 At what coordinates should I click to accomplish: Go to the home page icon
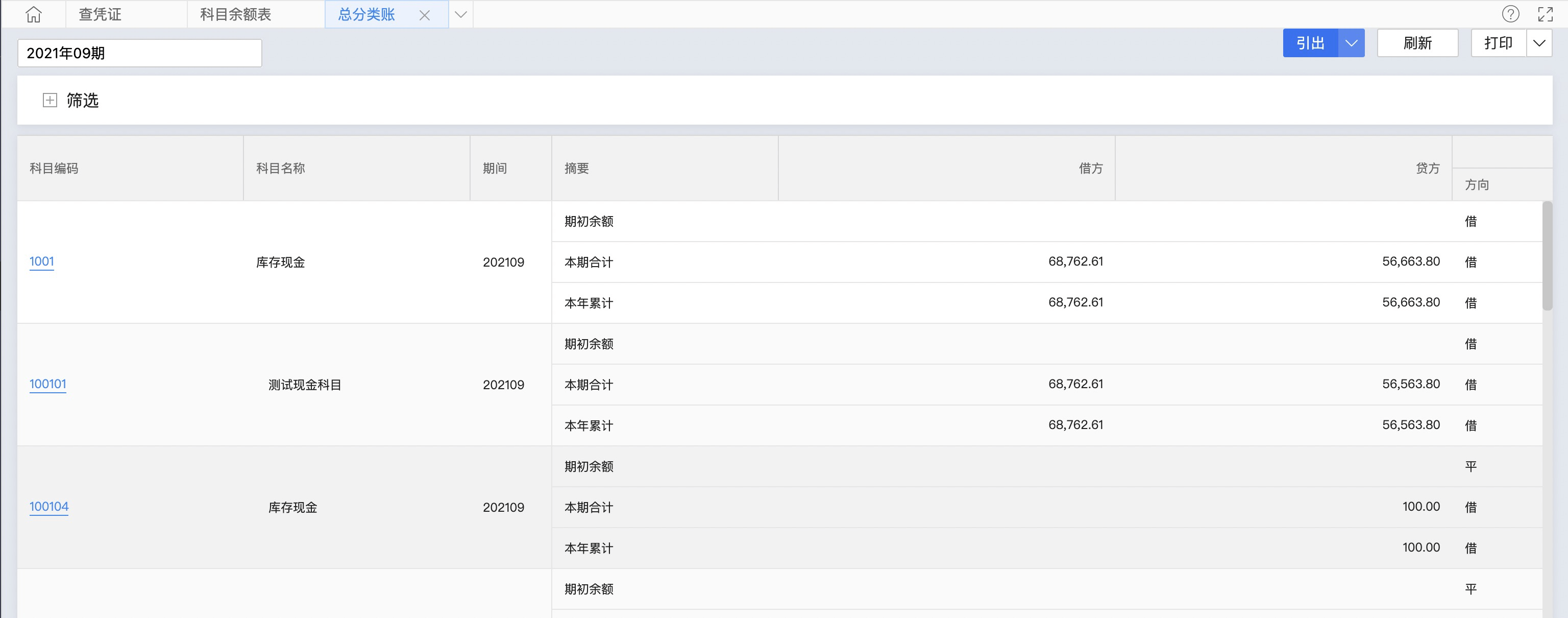click(34, 14)
